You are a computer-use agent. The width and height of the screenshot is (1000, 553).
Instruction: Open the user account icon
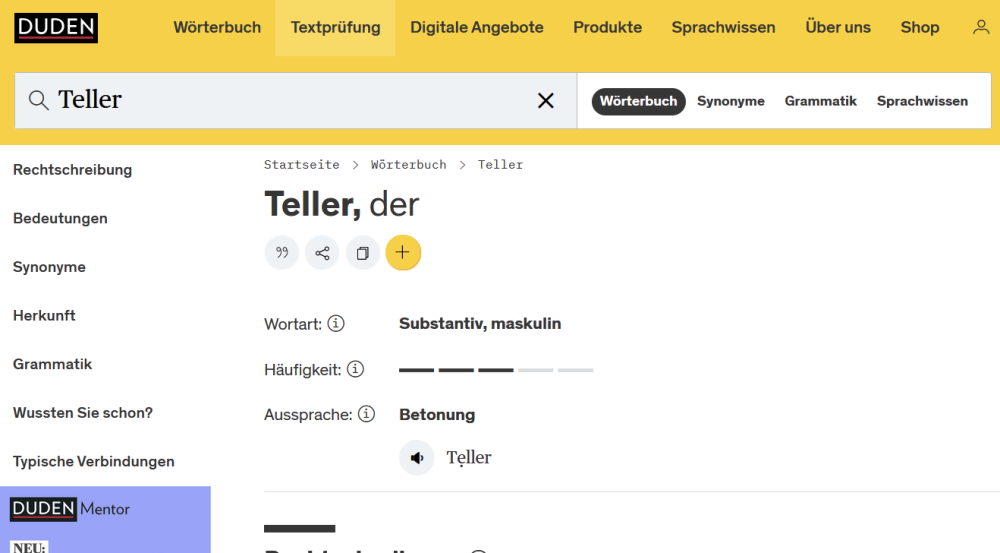[x=980, y=28]
